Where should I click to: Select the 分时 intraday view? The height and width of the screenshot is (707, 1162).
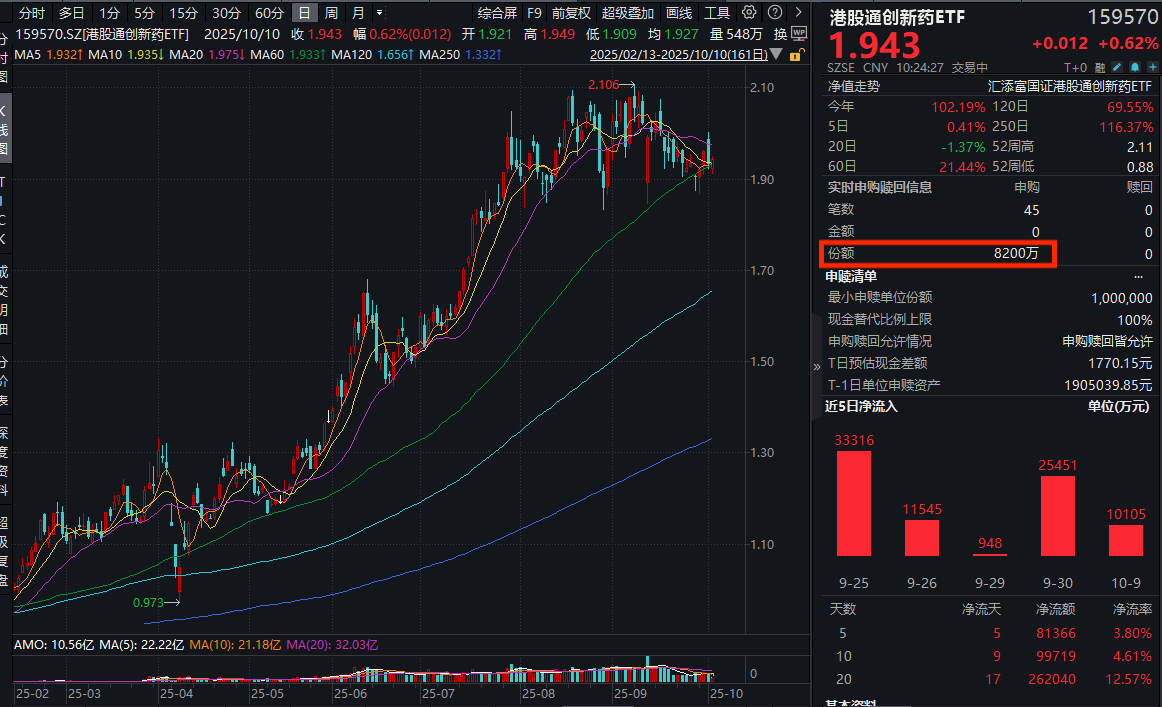coord(30,13)
